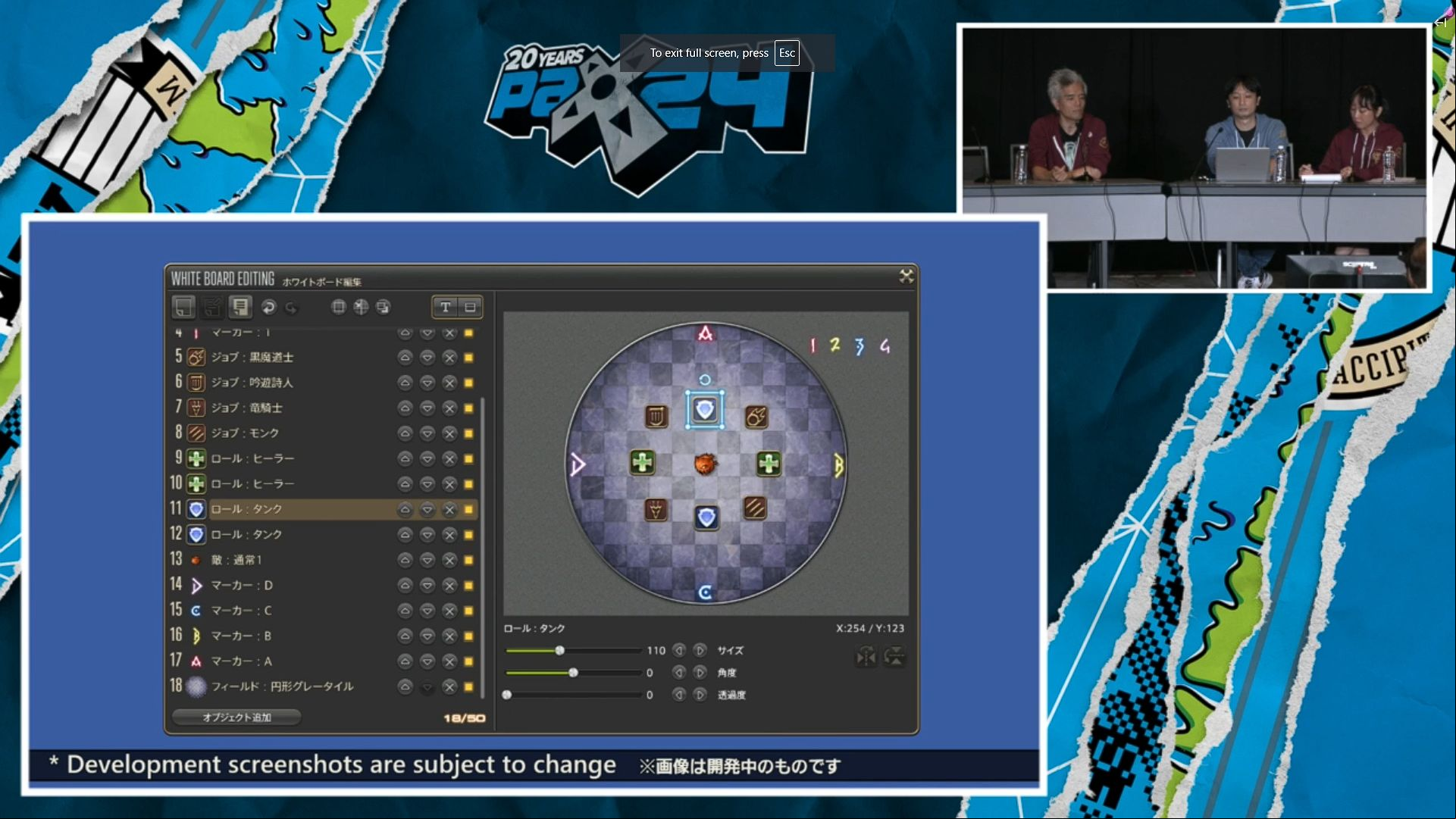Screen dimensions: 1456x819
Task: Select the dragoon icon on board
Action: [x=656, y=509]
